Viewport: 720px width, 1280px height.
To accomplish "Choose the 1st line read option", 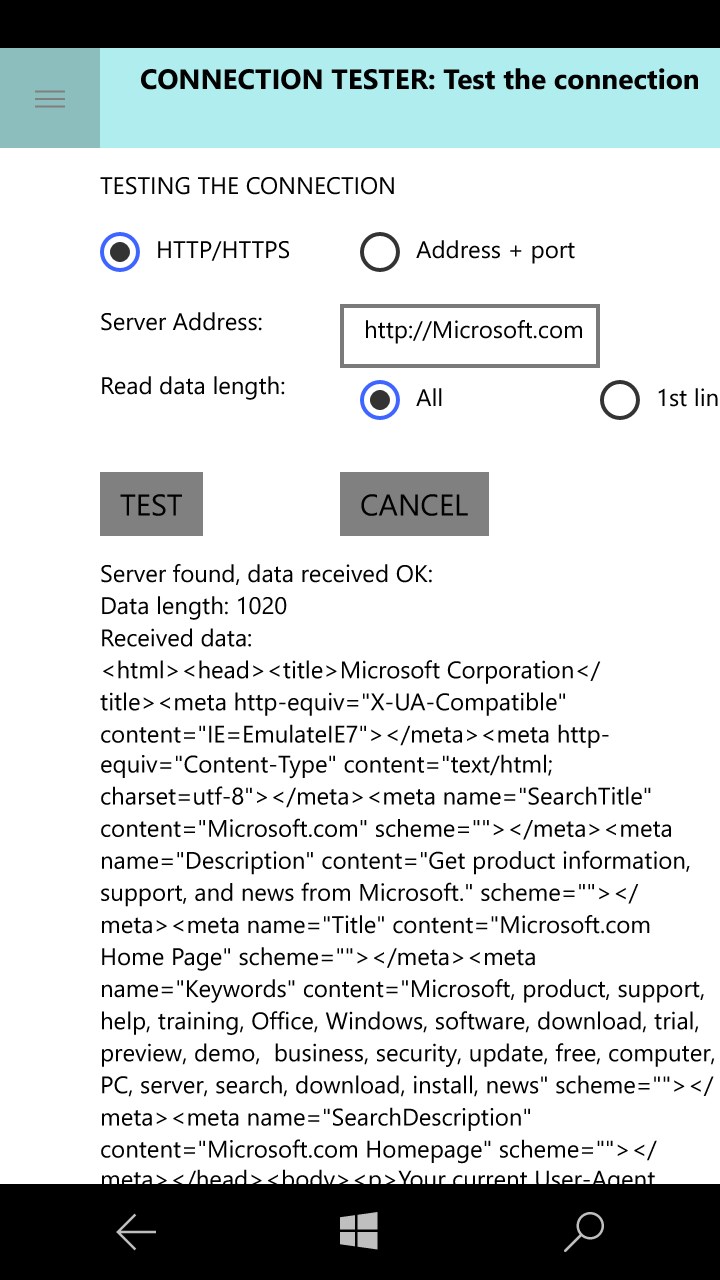I will [x=620, y=400].
